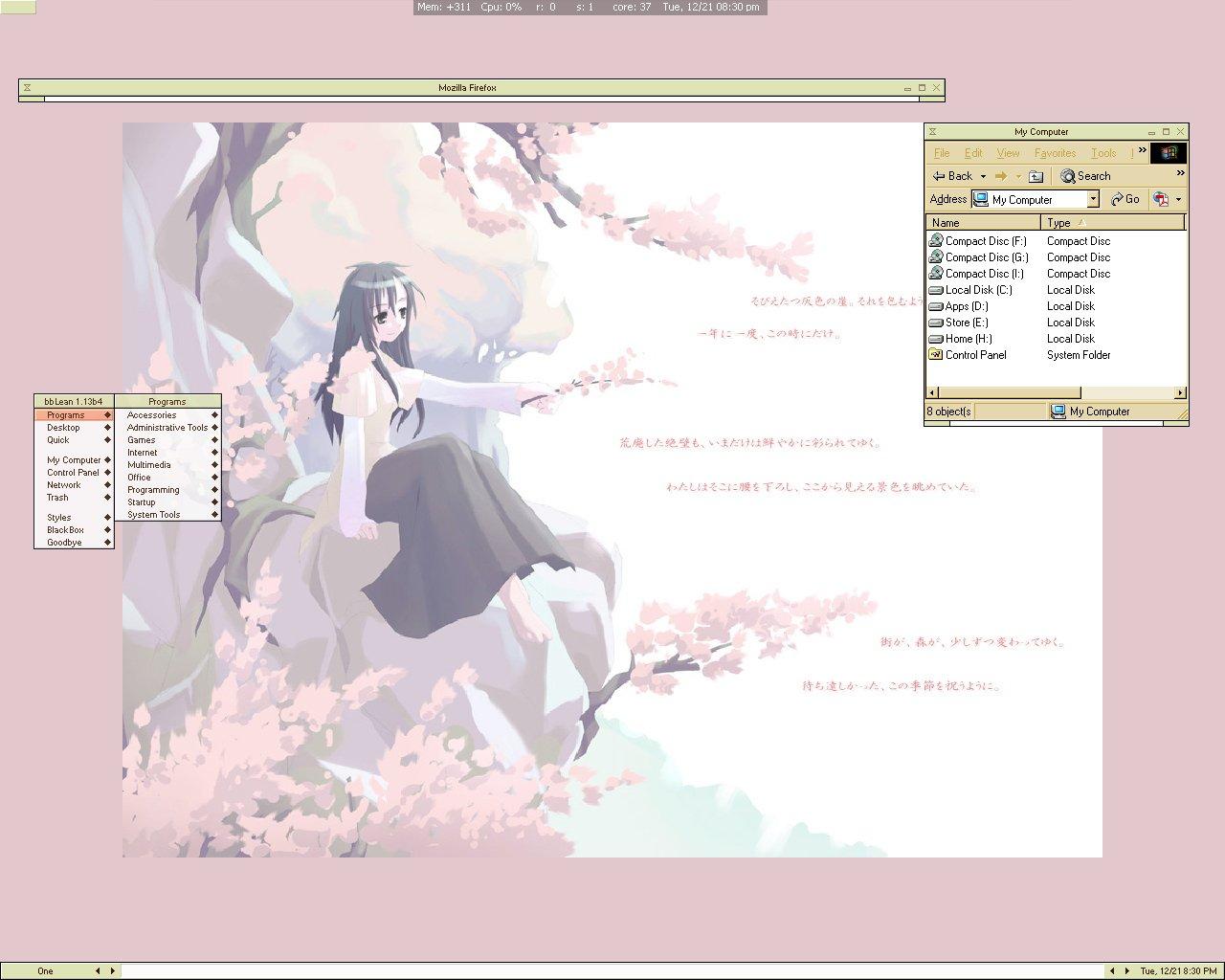This screenshot has width=1225, height=980.
Task: Select the Compact Disc (F:) drive icon
Action: pos(935,241)
